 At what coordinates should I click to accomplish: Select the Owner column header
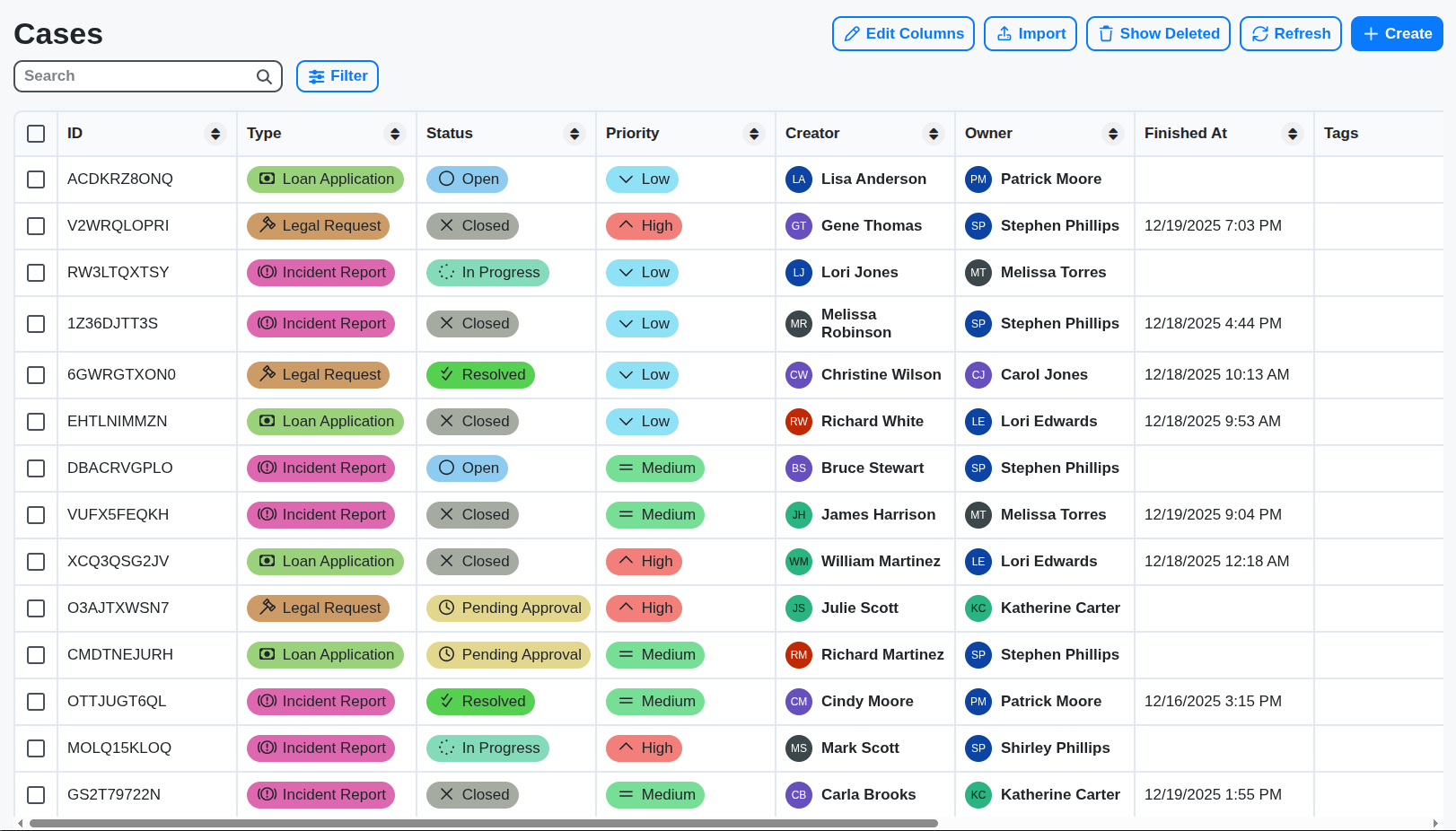tap(988, 133)
